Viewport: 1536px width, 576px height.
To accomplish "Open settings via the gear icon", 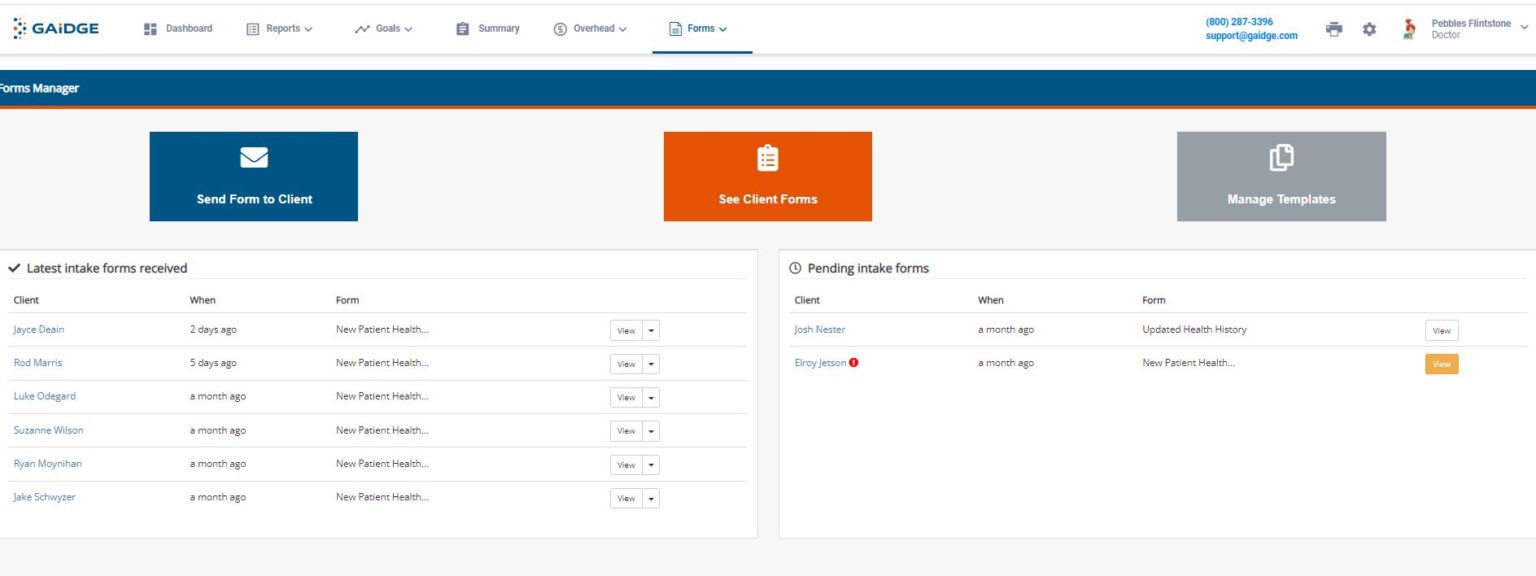I will click(1369, 29).
